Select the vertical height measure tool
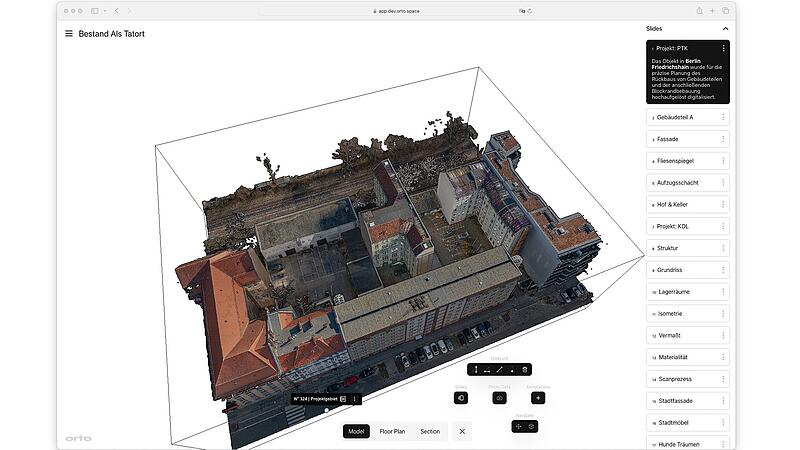 point(475,370)
